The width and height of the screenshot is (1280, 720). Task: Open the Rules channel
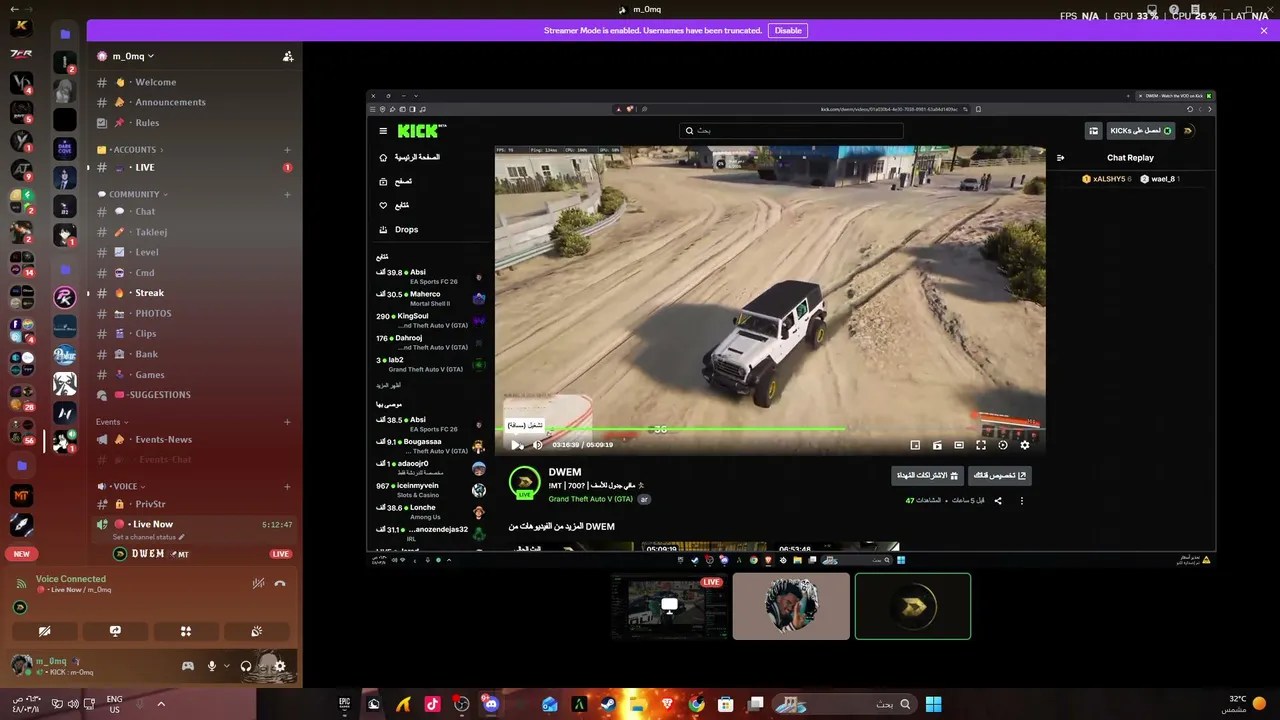click(194, 123)
